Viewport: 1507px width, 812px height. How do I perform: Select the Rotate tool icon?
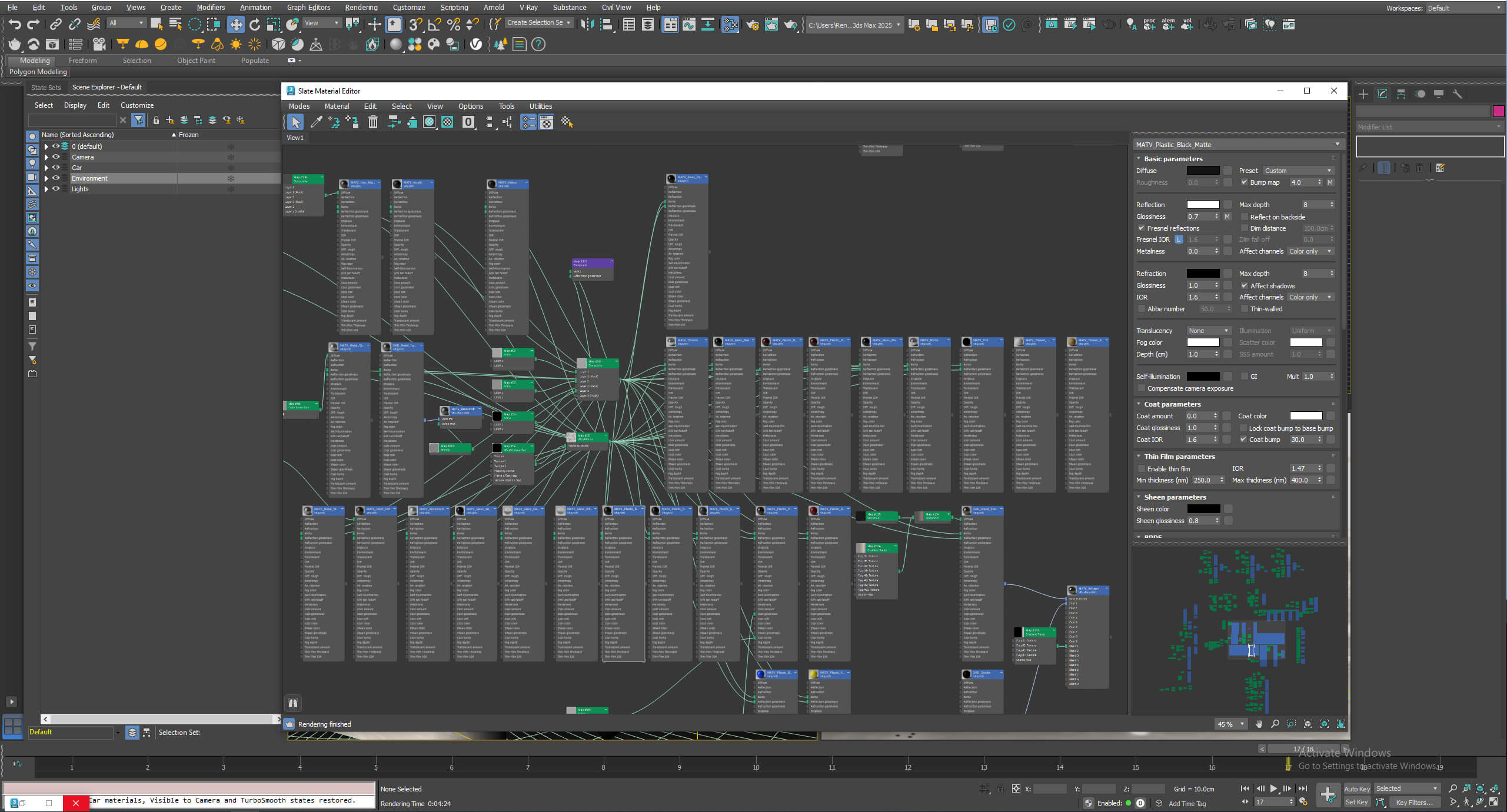255,24
